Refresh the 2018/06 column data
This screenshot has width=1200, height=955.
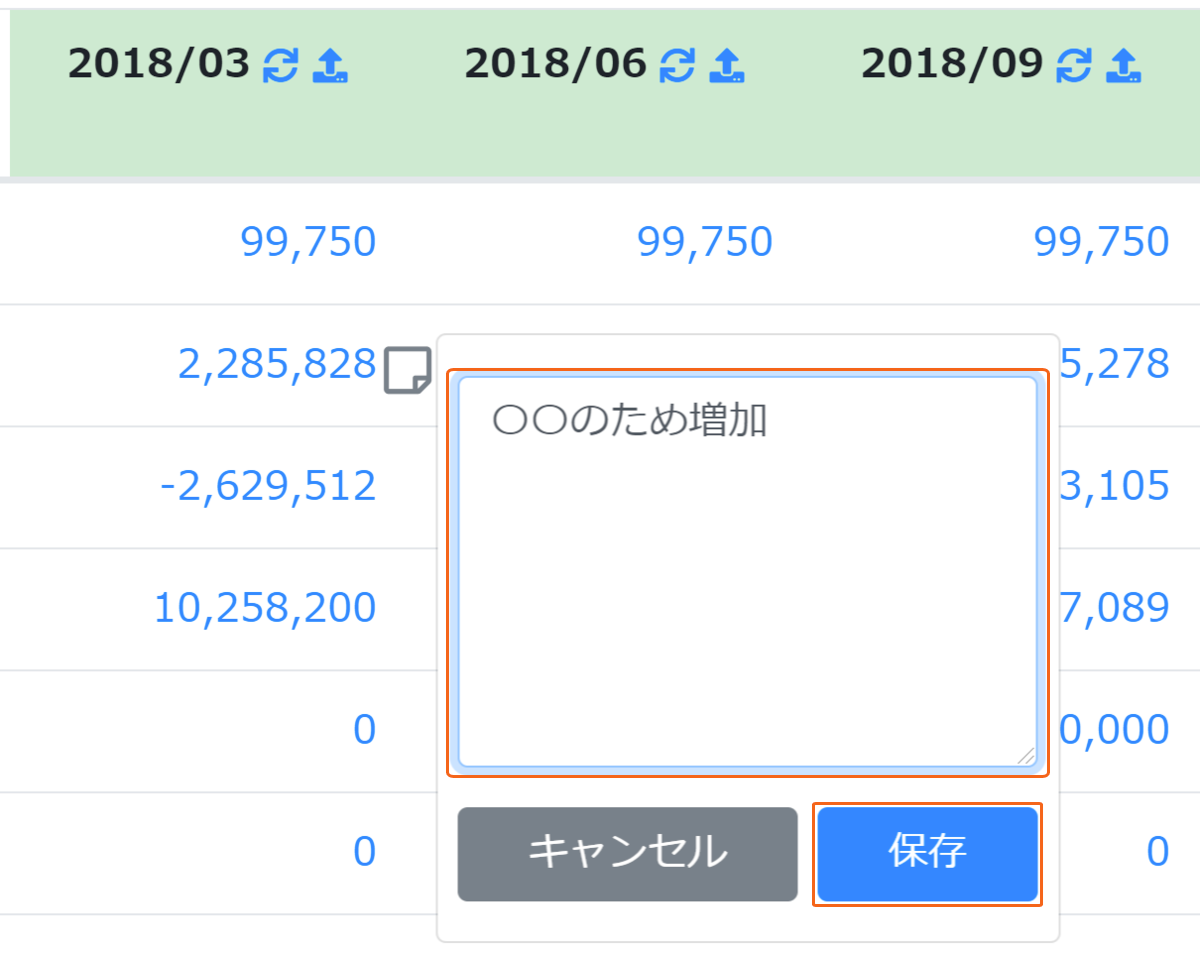point(677,66)
